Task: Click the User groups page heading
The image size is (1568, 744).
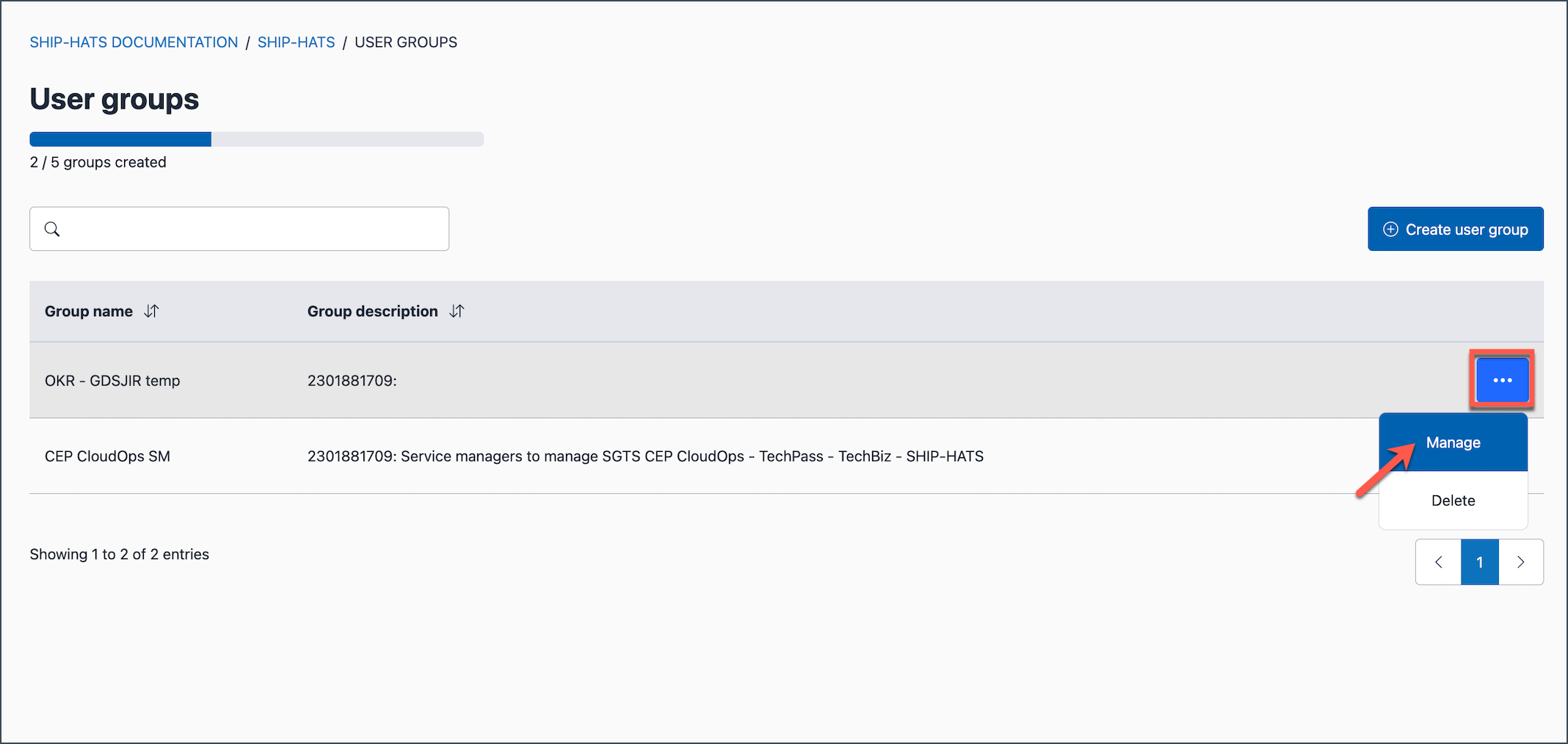Action: click(x=114, y=99)
